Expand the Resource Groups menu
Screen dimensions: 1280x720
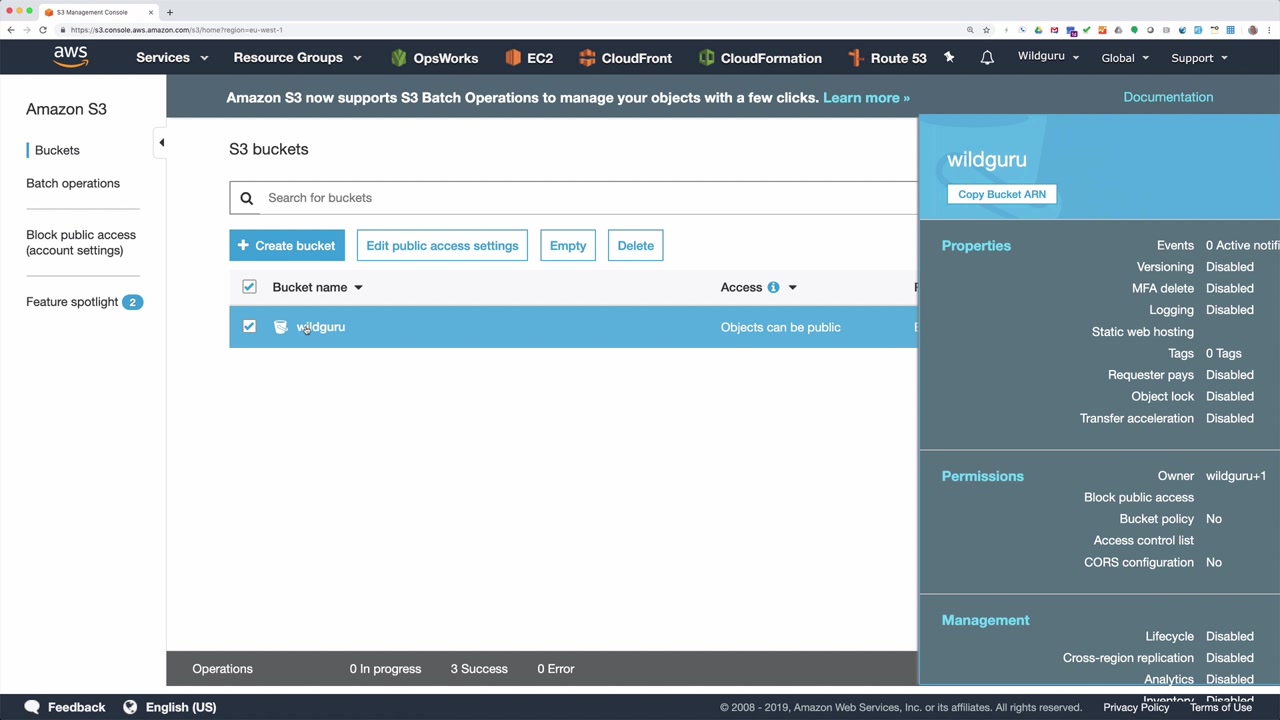(x=297, y=58)
